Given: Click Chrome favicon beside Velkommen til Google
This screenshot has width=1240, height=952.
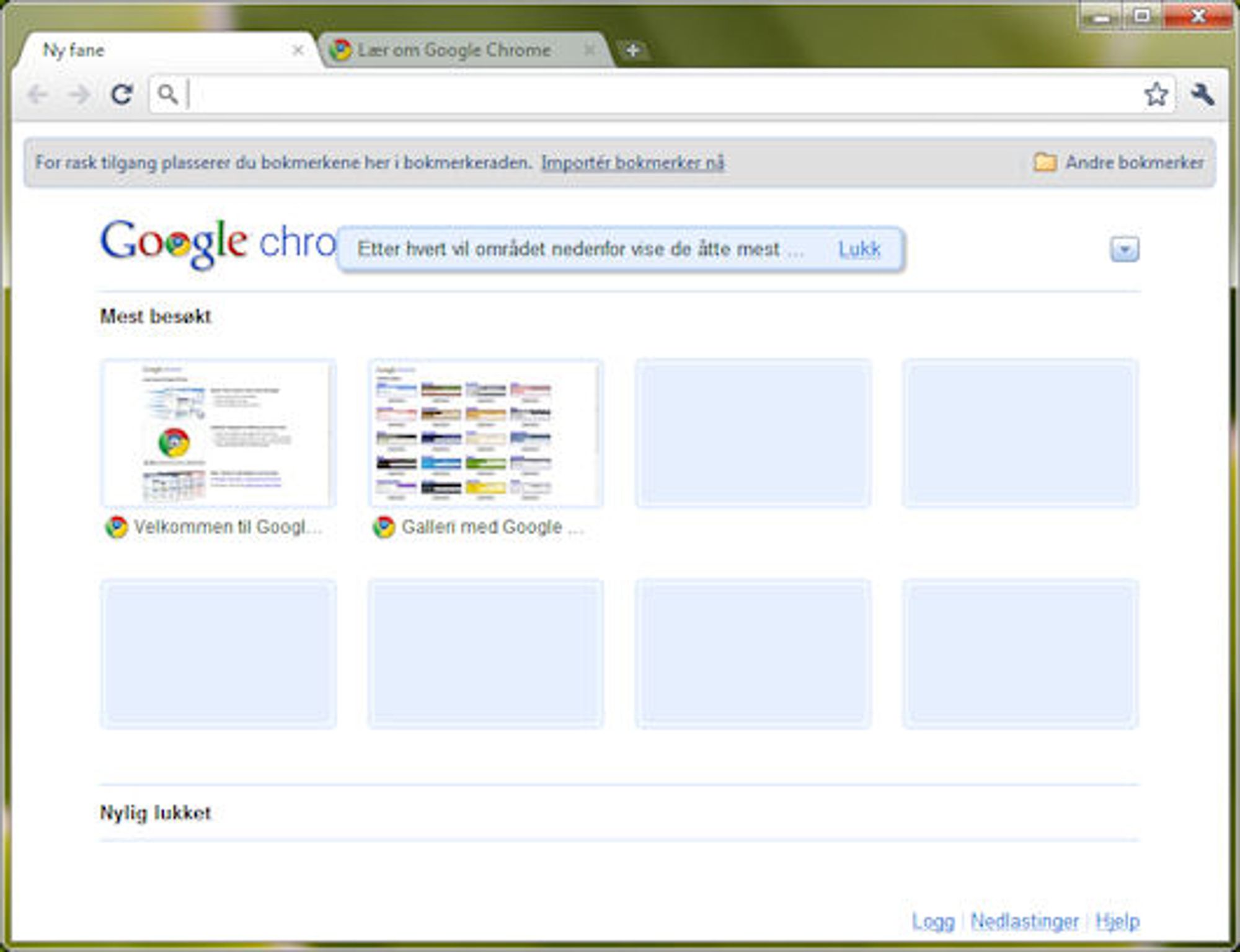Looking at the screenshot, I should click(x=117, y=527).
